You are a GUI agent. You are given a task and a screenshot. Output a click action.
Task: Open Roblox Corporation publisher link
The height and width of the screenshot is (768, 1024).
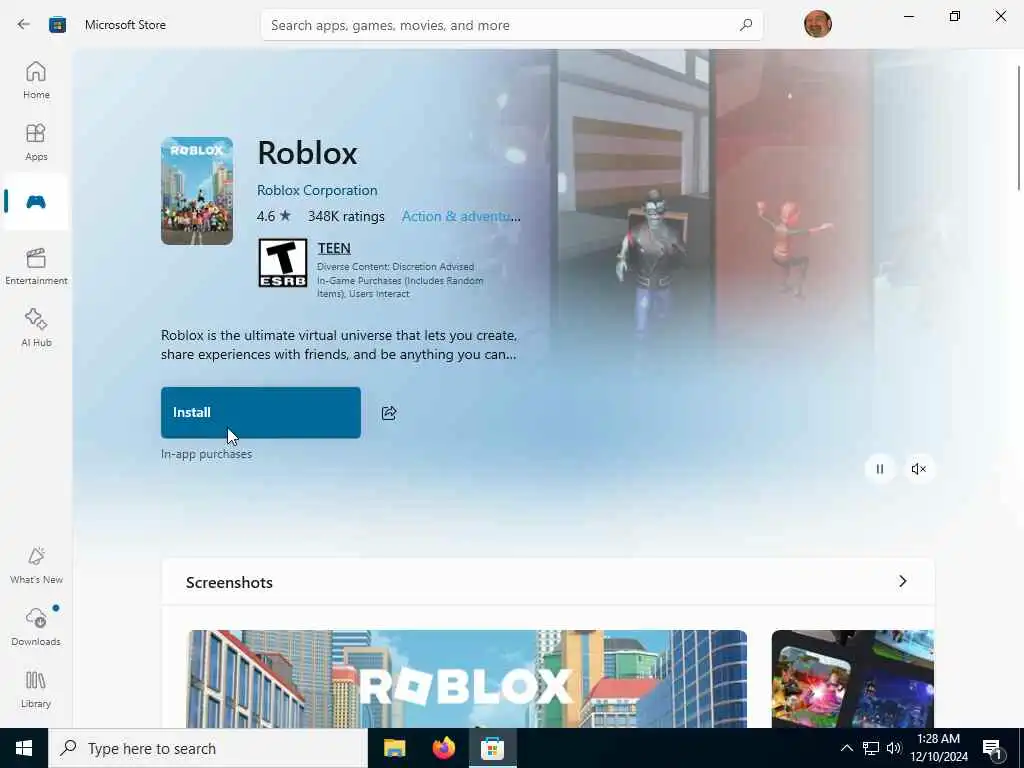coord(317,190)
